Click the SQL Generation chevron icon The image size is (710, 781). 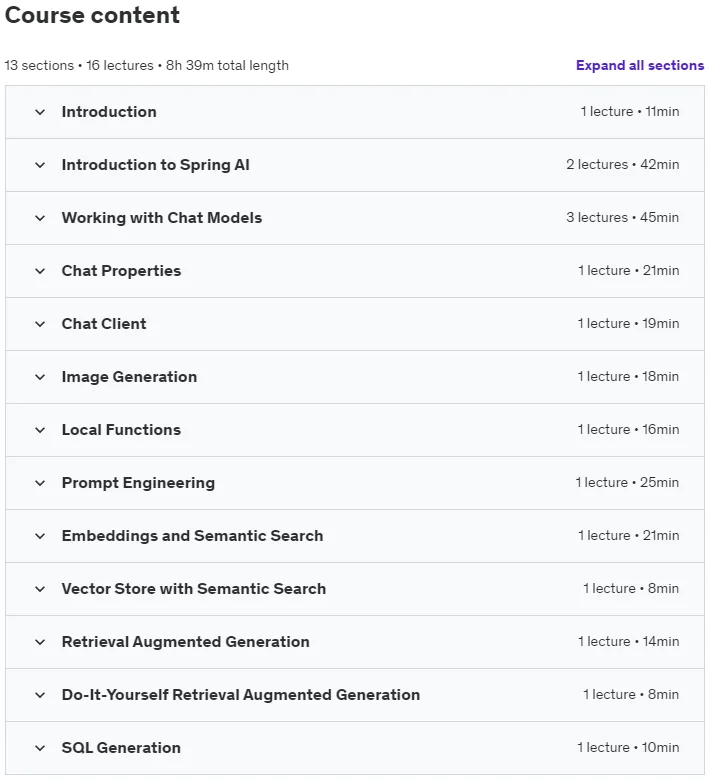pos(40,748)
